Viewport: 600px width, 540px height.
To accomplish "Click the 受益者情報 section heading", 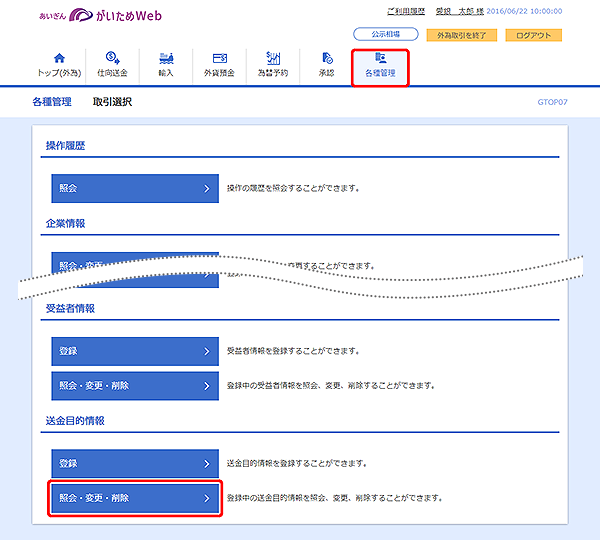I will [x=70, y=308].
